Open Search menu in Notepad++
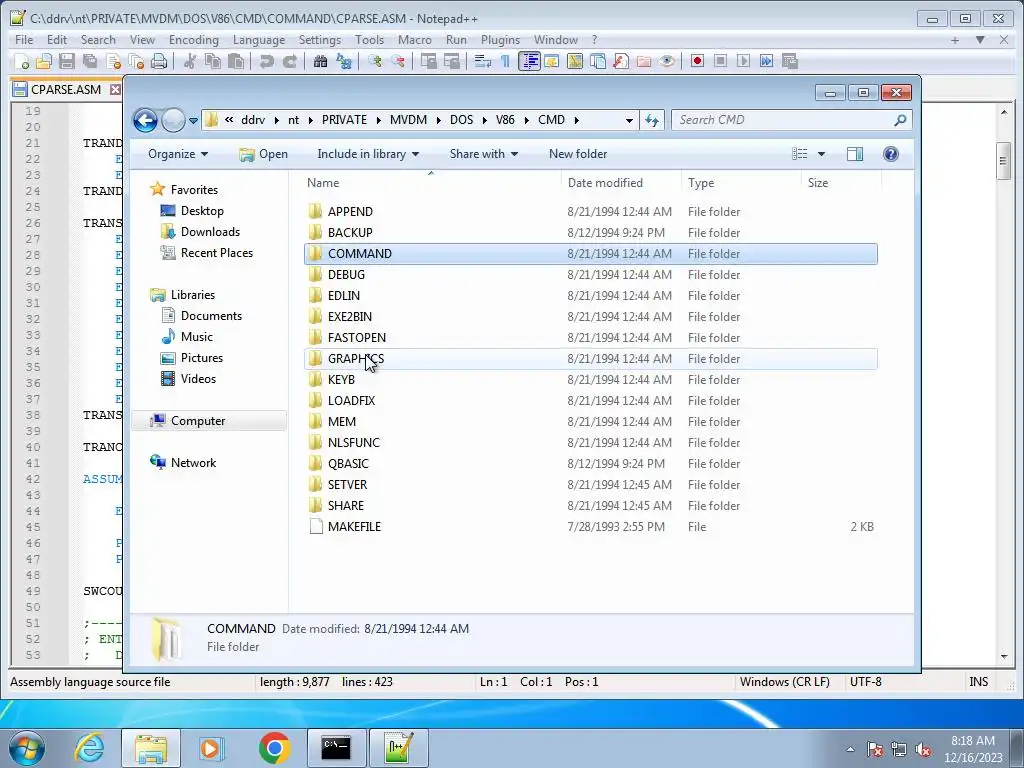The width and height of the screenshot is (1024, 768). [98, 40]
